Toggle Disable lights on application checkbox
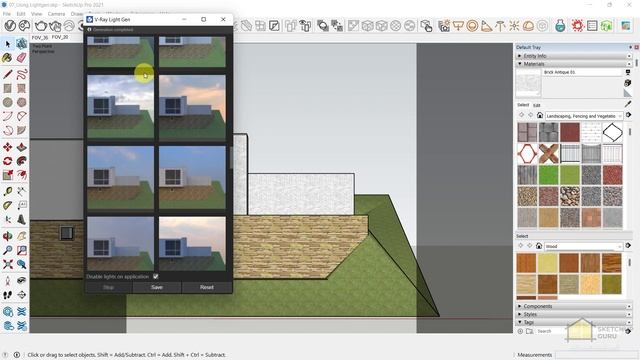 pos(156,276)
